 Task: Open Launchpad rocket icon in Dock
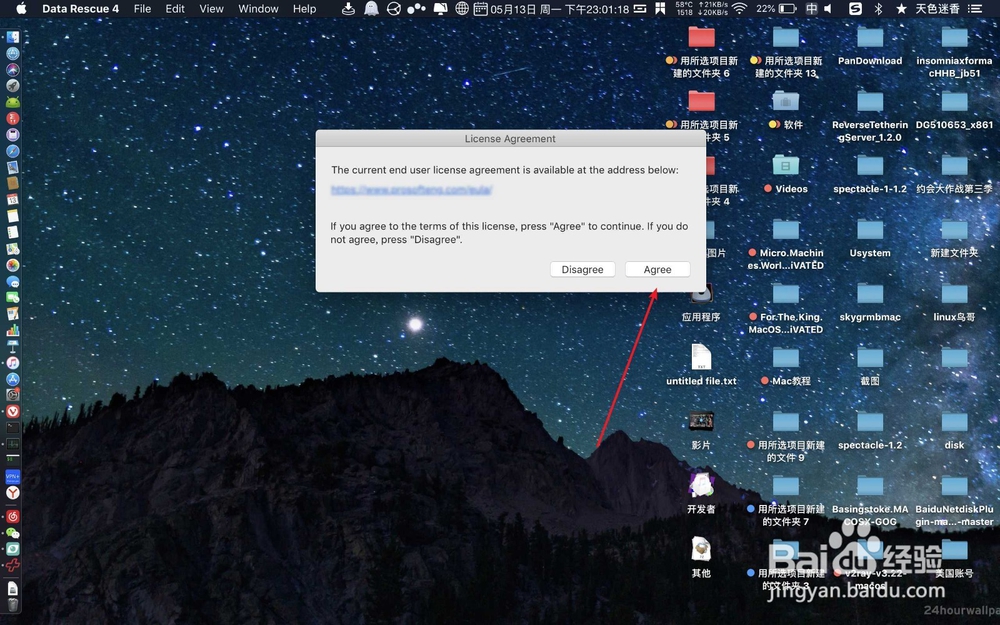click(x=13, y=85)
